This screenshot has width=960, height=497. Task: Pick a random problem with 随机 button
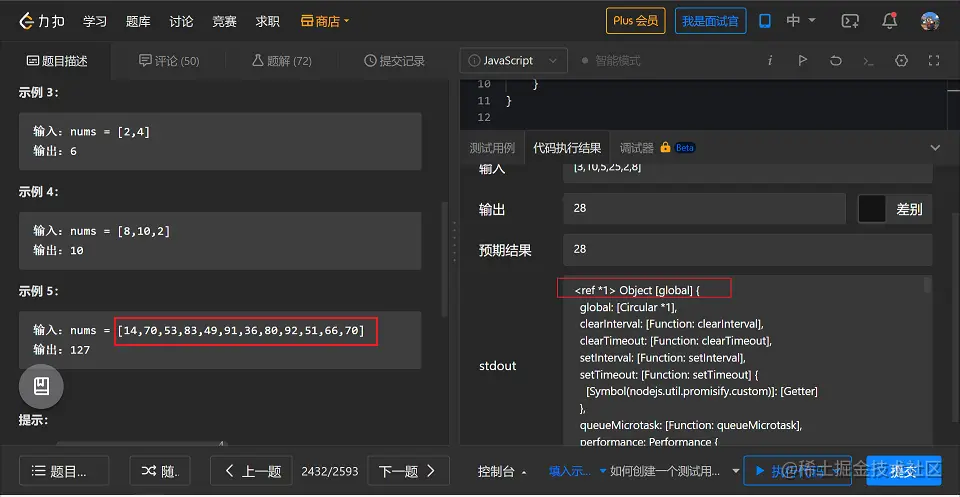(160, 471)
